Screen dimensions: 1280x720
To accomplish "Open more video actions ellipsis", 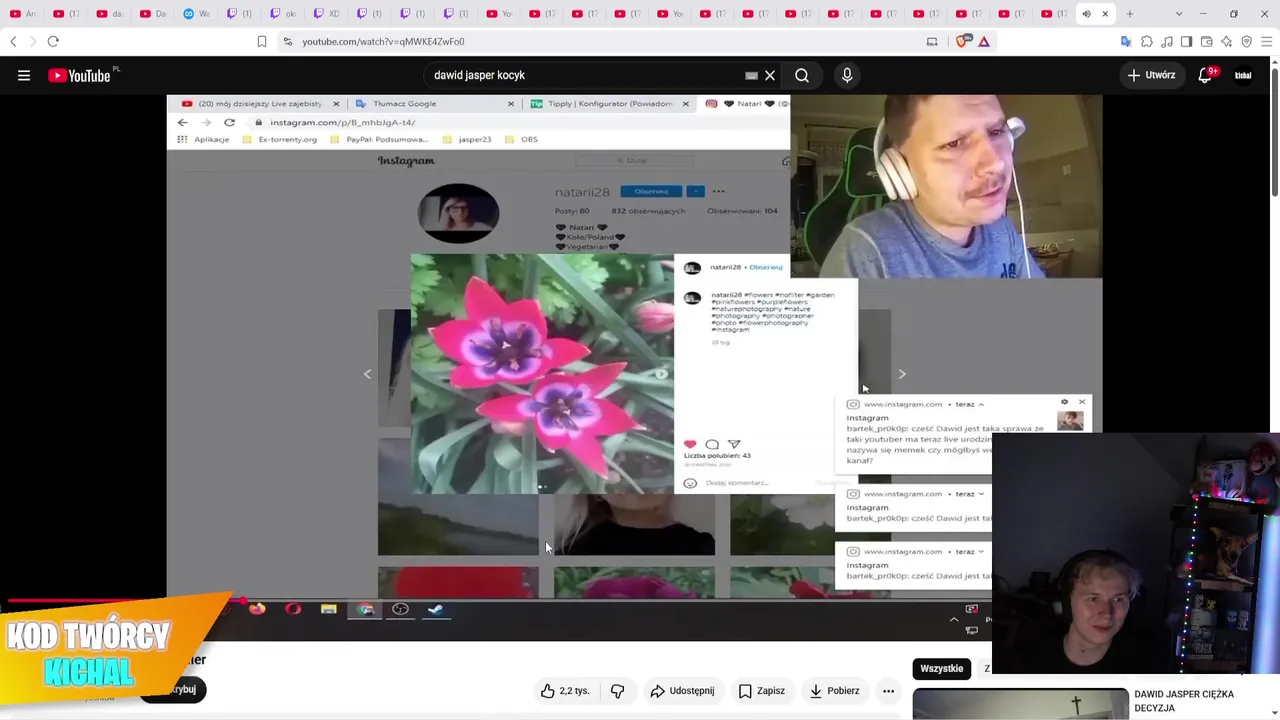I will [x=888, y=691].
